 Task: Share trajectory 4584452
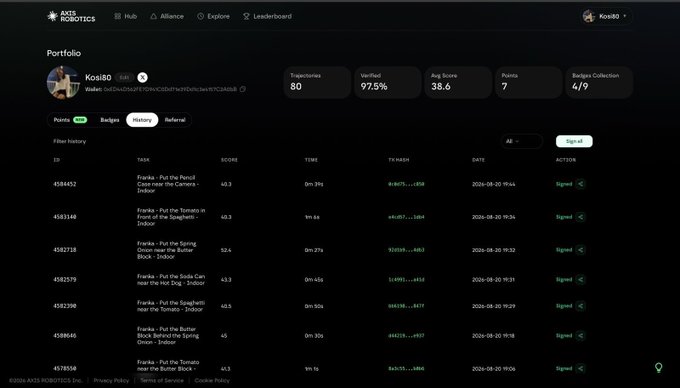581,184
